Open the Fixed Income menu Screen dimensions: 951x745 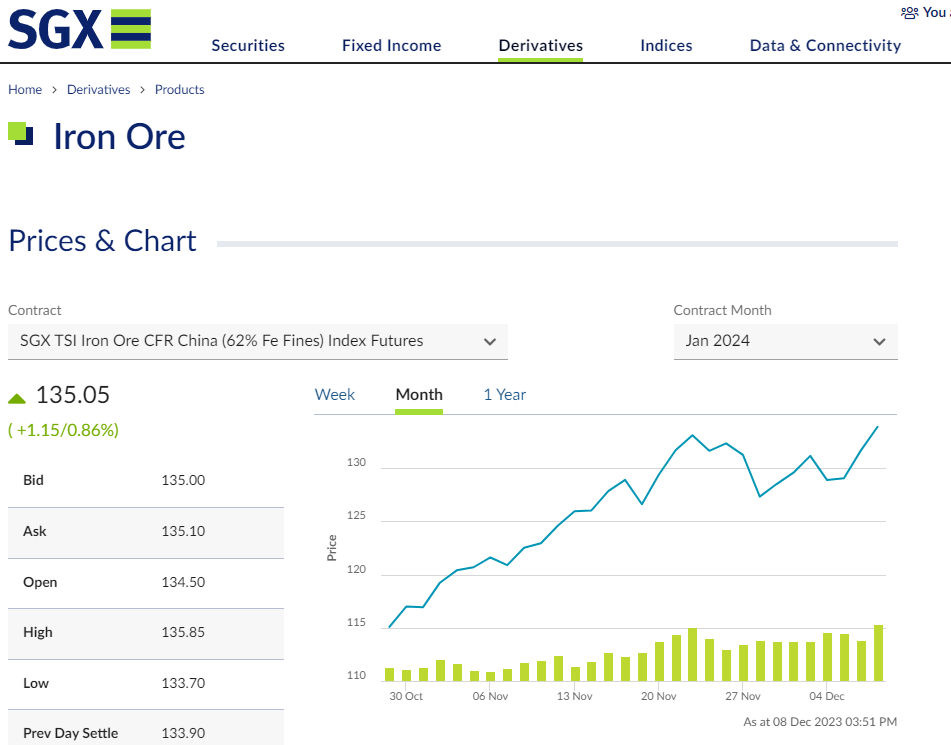(x=392, y=46)
